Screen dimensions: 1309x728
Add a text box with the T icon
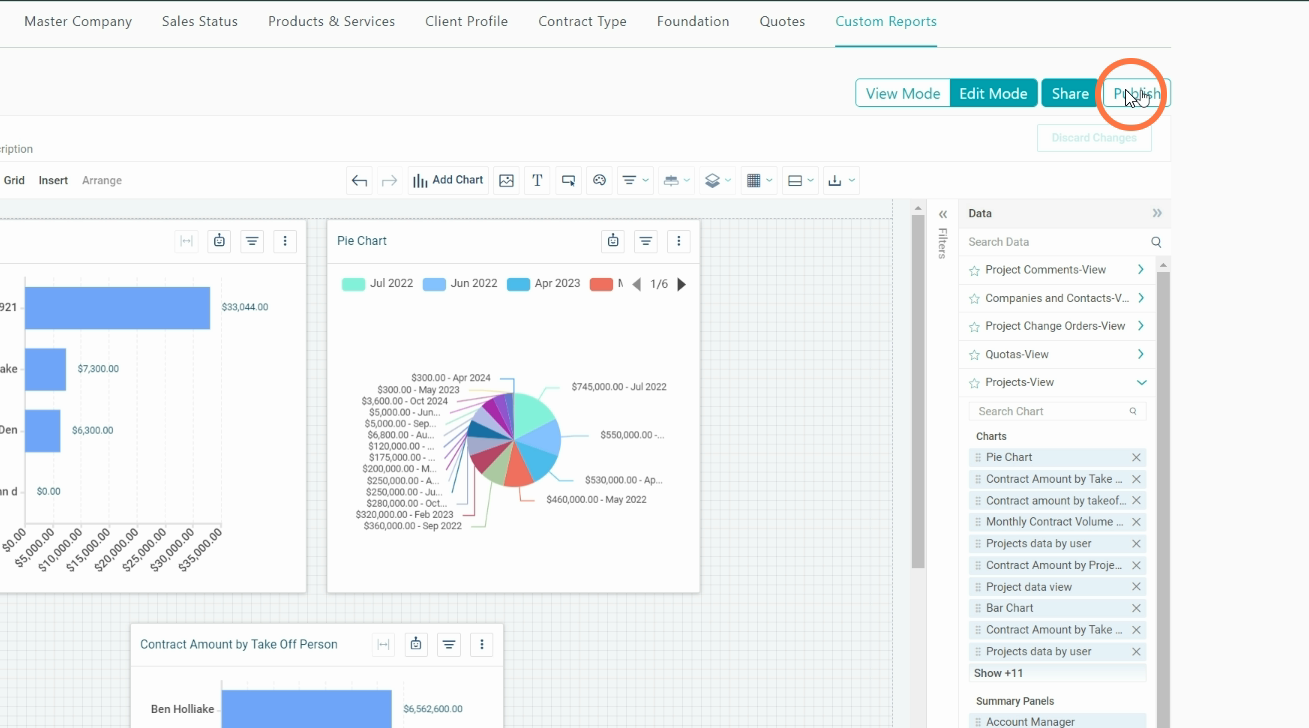point(537,181)
